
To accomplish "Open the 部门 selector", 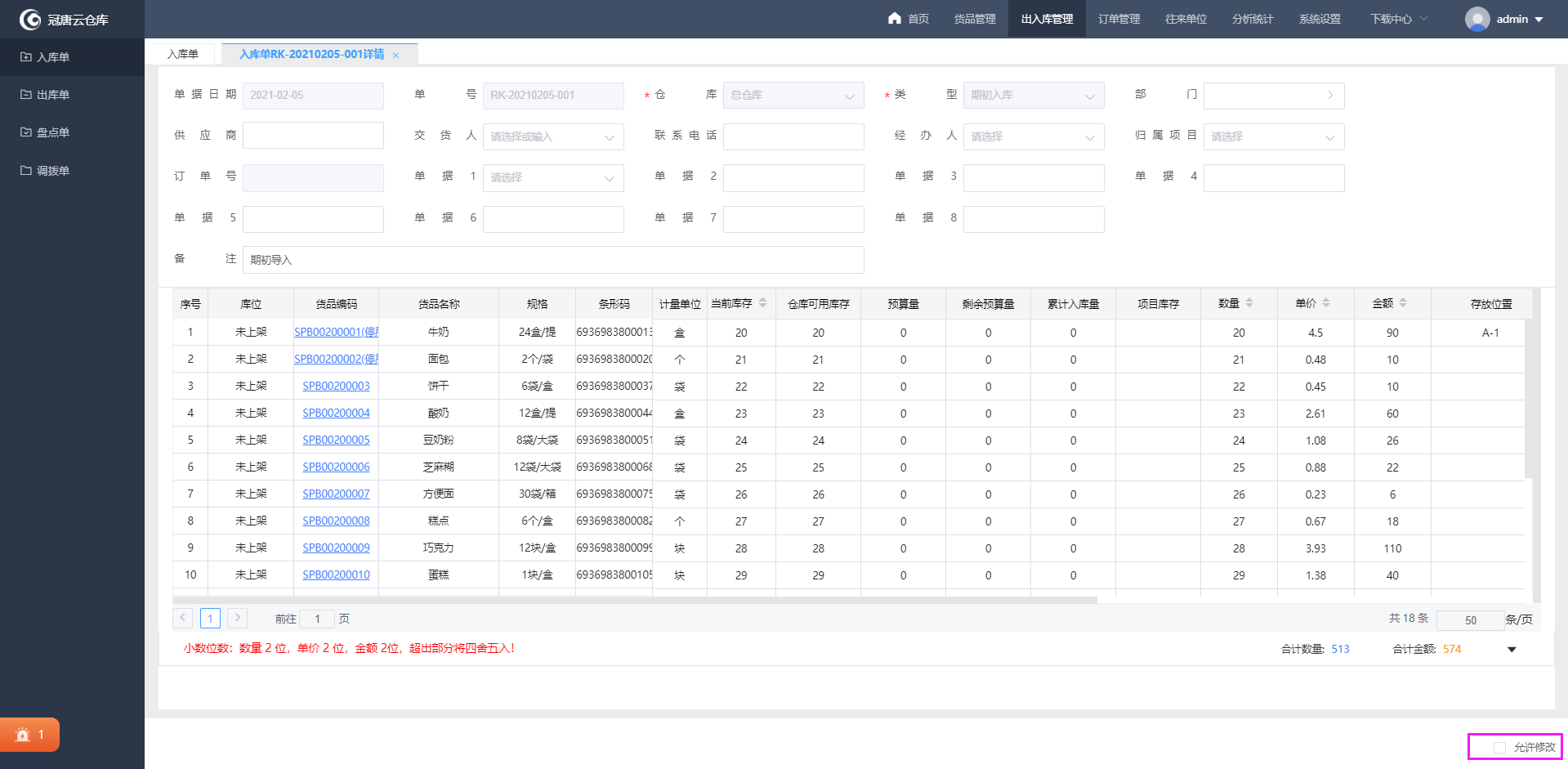I will (x=1274, y=96).
